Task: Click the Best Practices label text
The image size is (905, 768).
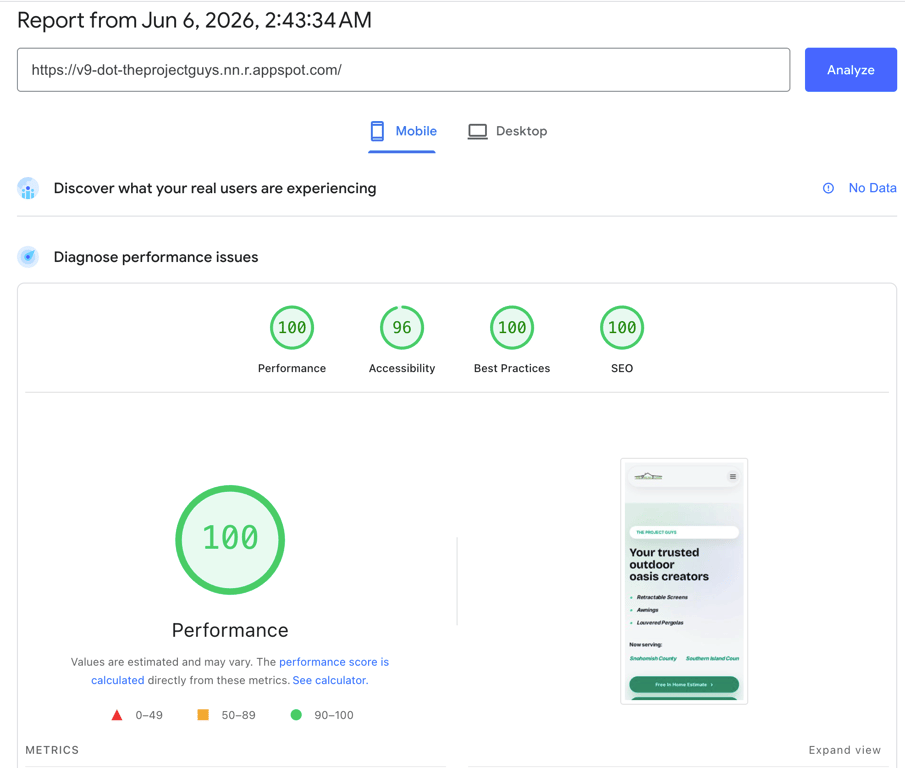Action: 512,368
